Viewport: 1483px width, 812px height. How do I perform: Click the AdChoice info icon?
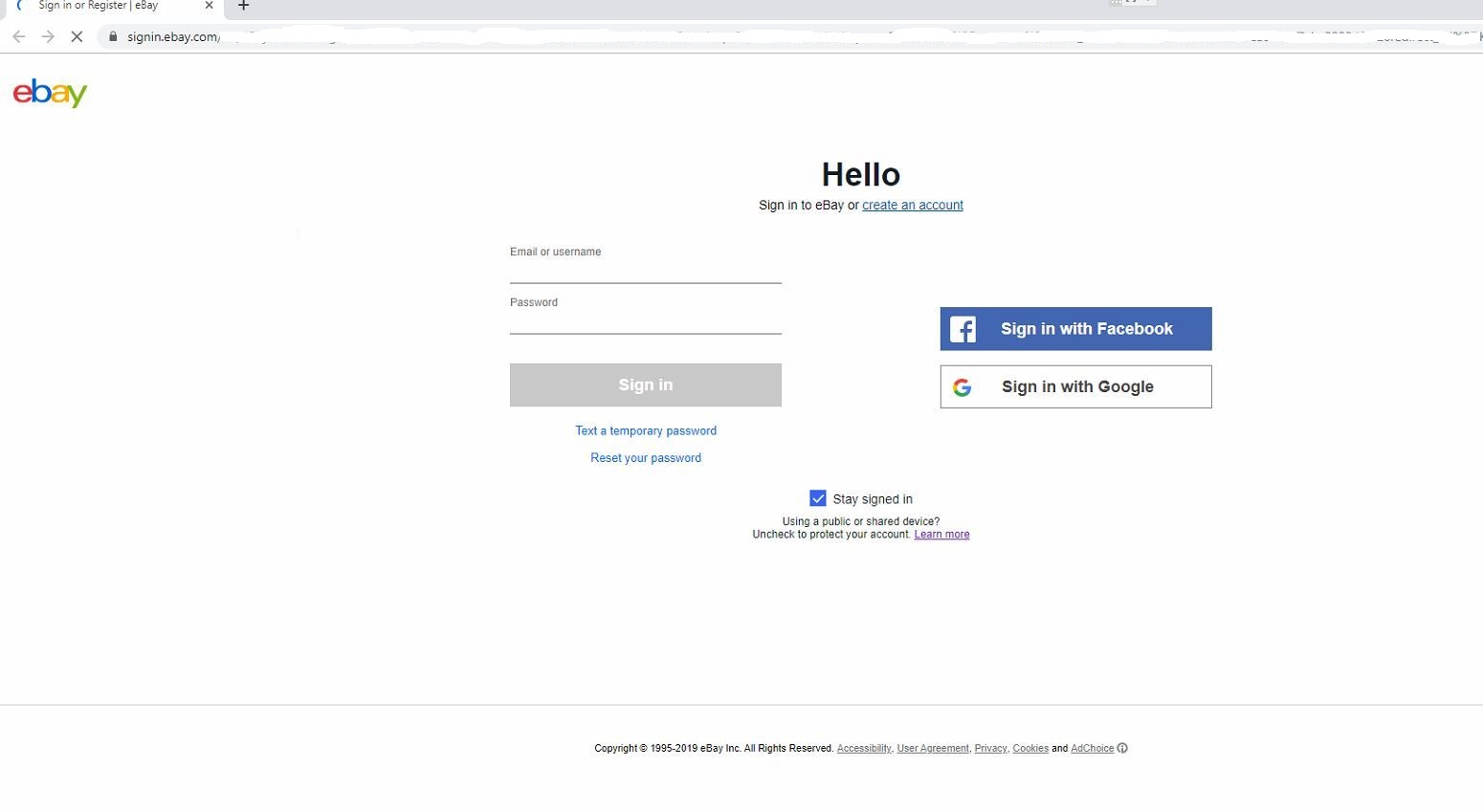[x=1122, y=748]
